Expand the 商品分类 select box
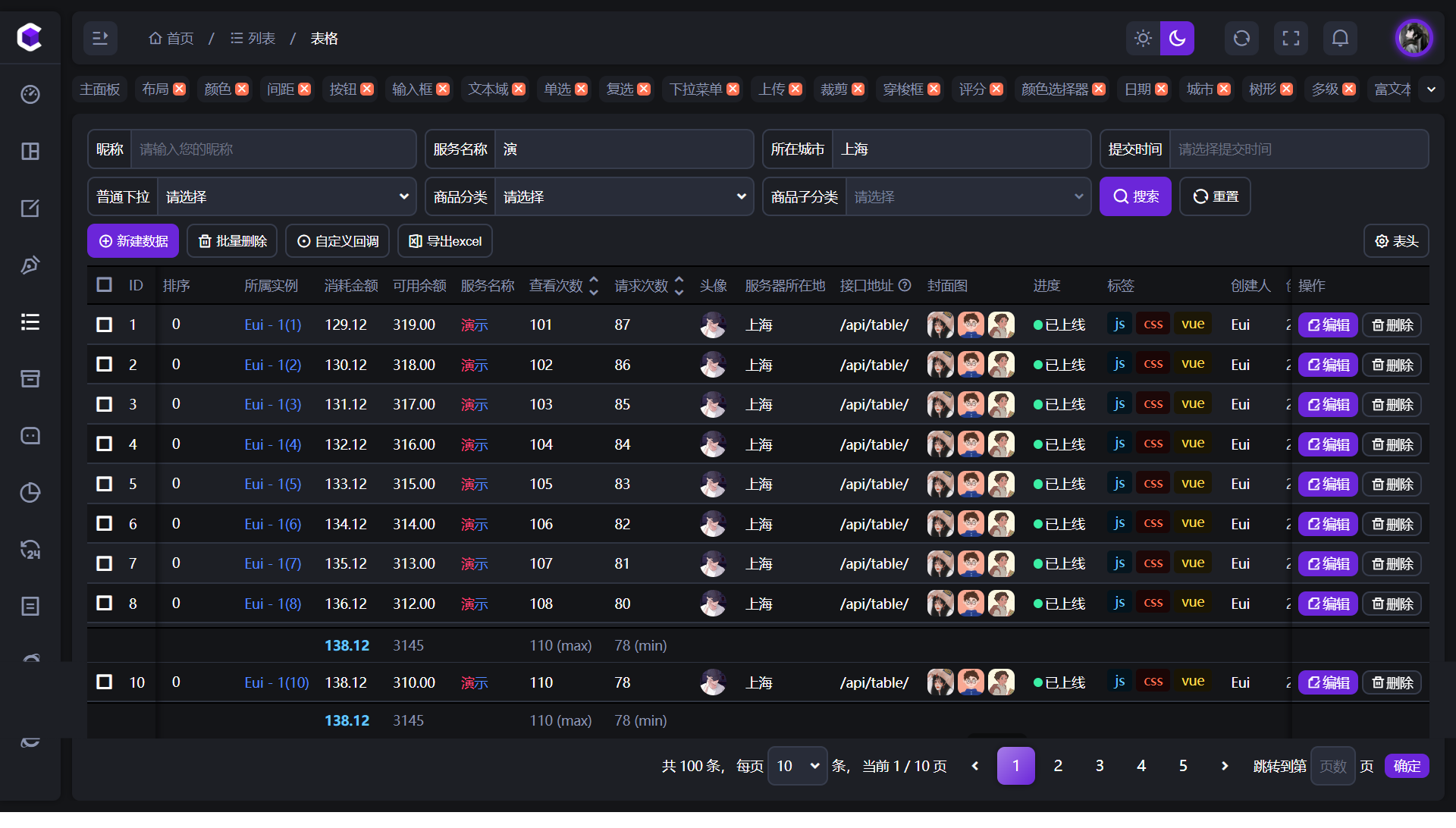Image resolution: width=1456 pixels, height=828 pixels. tap(623, 197)
